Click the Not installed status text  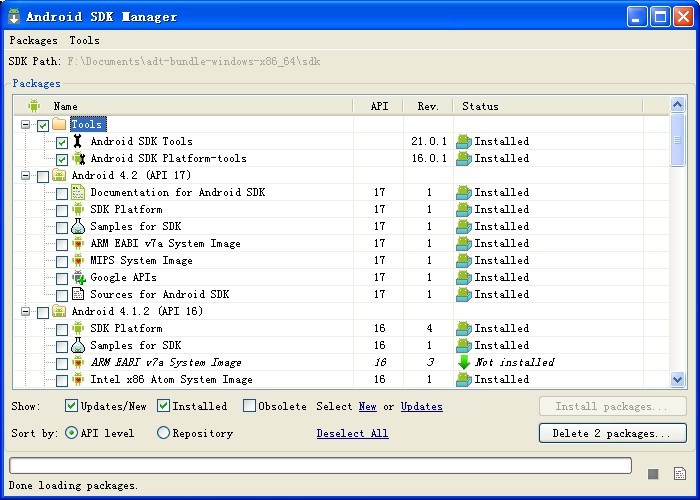(514, 362)
